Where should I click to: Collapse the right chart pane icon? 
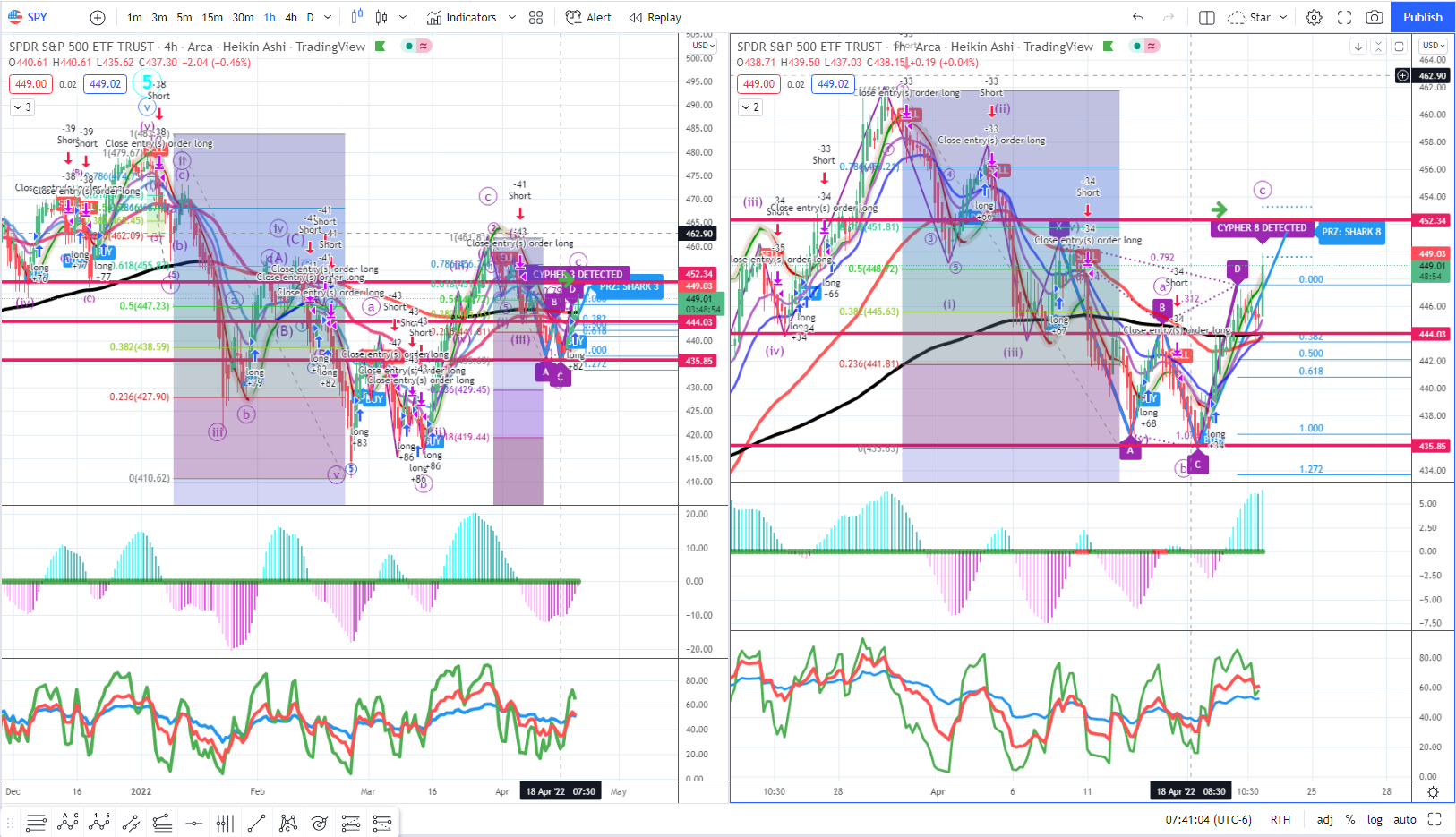pyautogui.click(x=1378, y=47)
